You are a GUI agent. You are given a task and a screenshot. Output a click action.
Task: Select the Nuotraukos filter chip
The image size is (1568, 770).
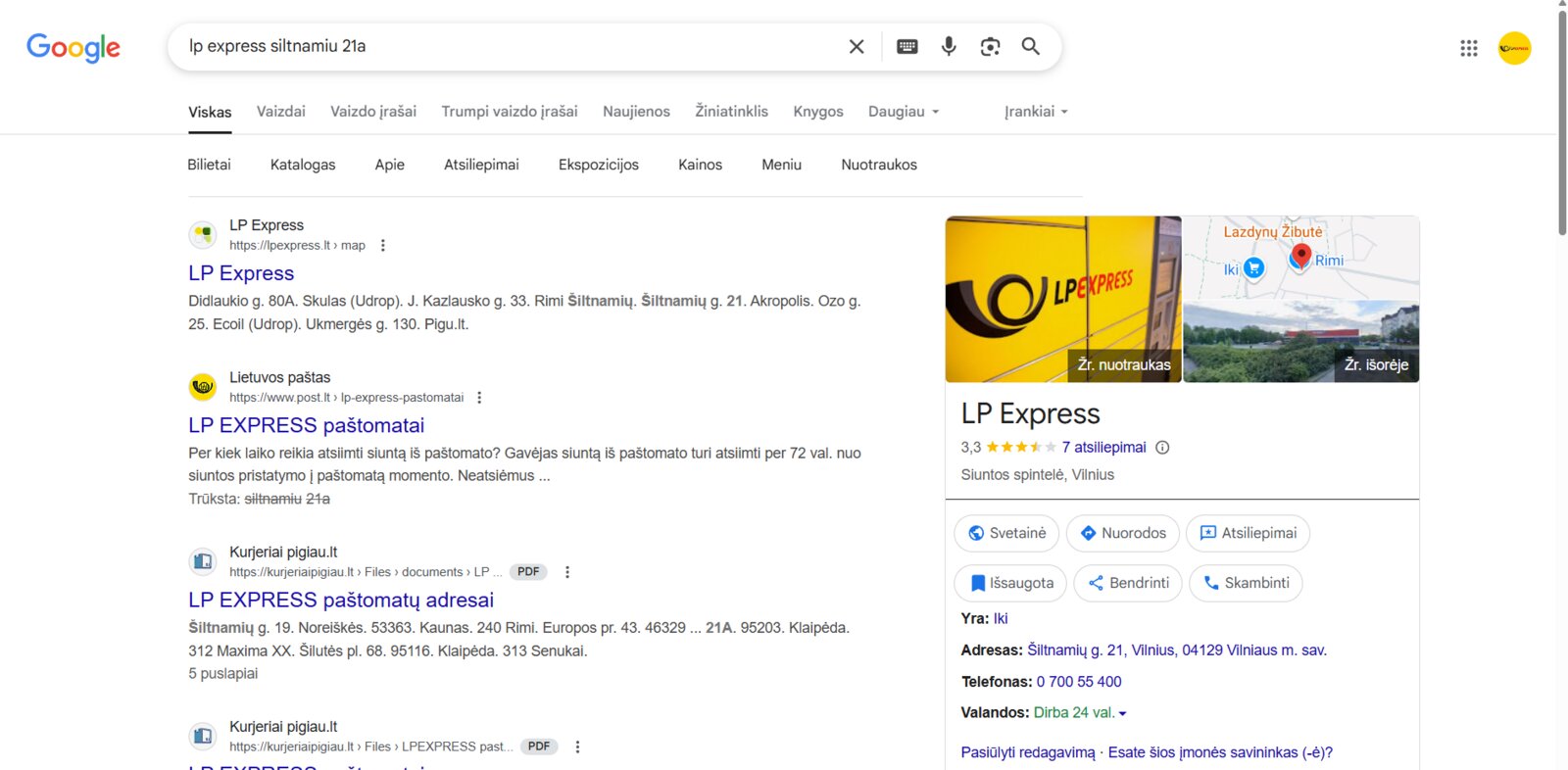pyautogui.click(x=879, y=165)
